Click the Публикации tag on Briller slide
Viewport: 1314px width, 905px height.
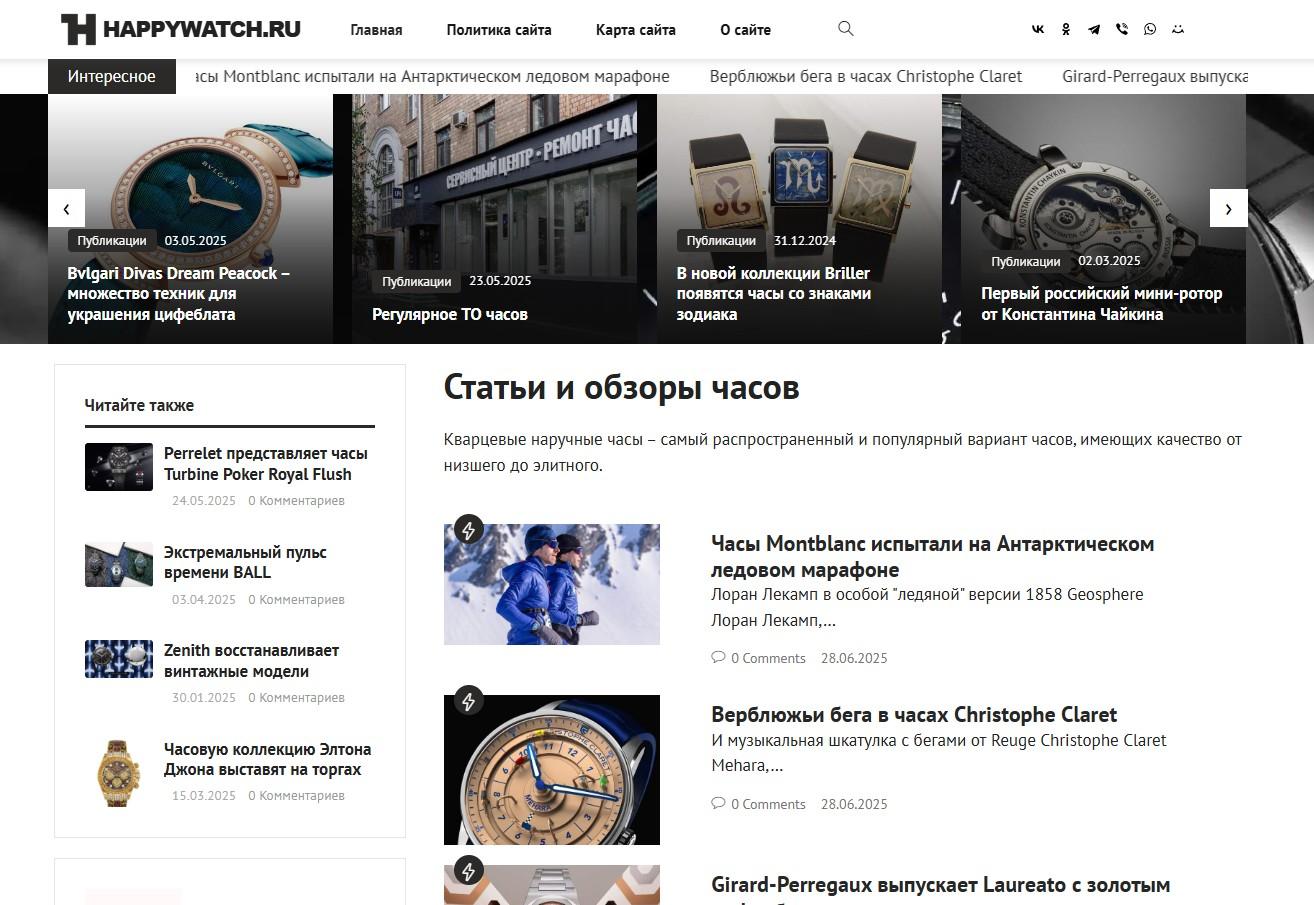tap(721, 241)
